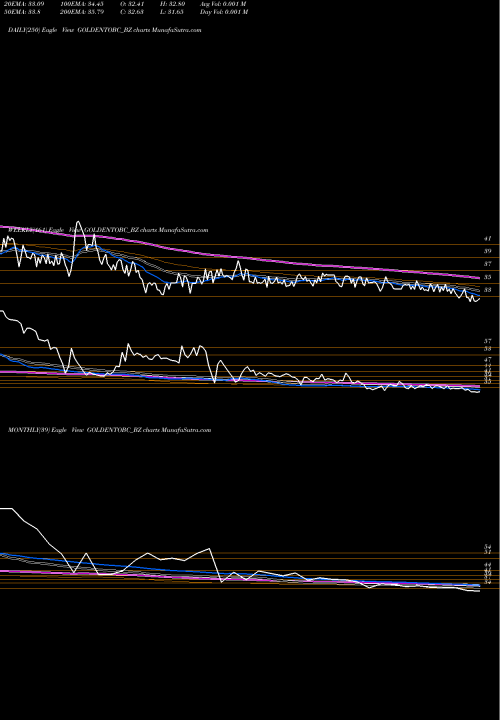The width and height of the screenshot is (500, 720).
Task: Click the Day Vol: 0.001 M readout
Action: pos(224,12)
